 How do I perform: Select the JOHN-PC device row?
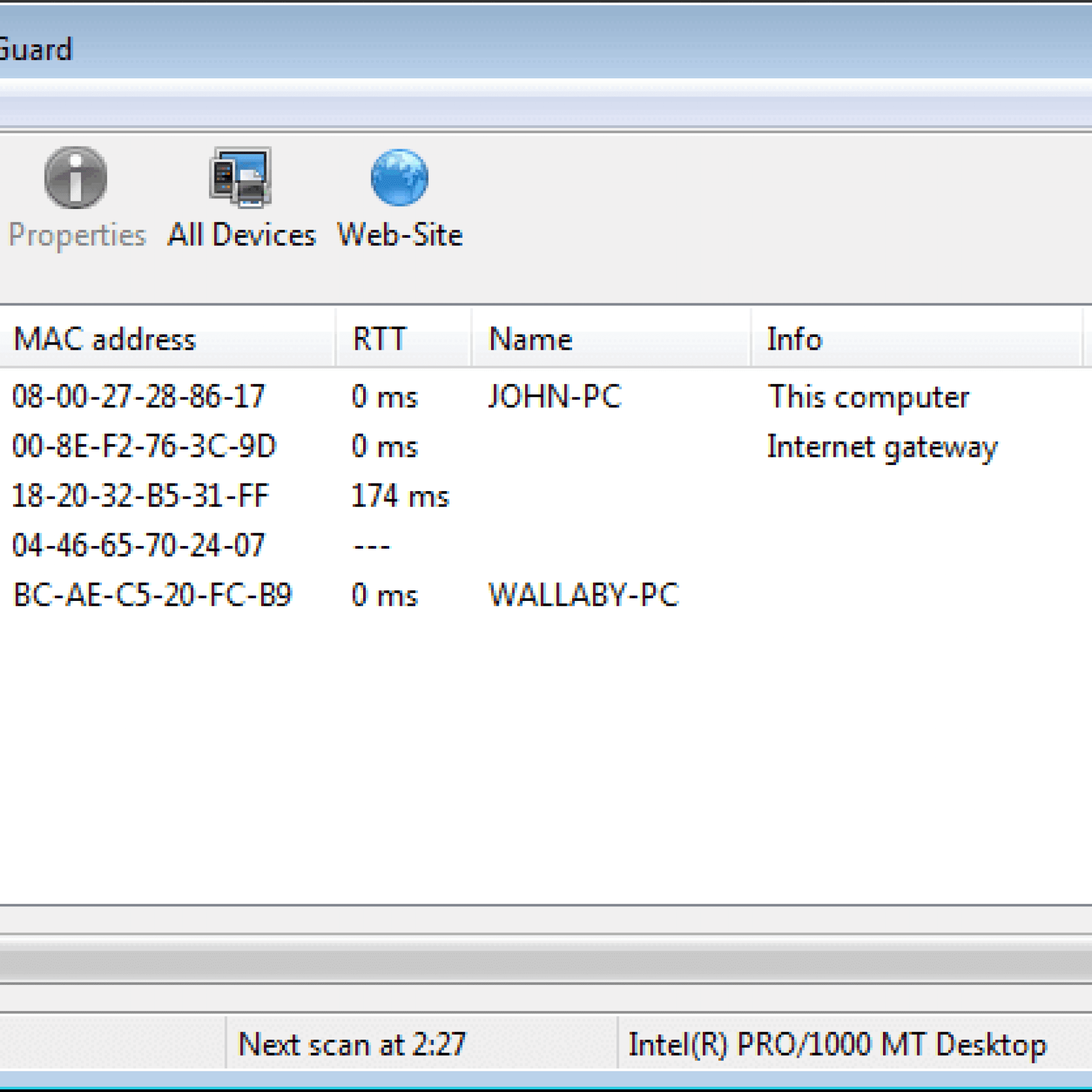point(555,396)
